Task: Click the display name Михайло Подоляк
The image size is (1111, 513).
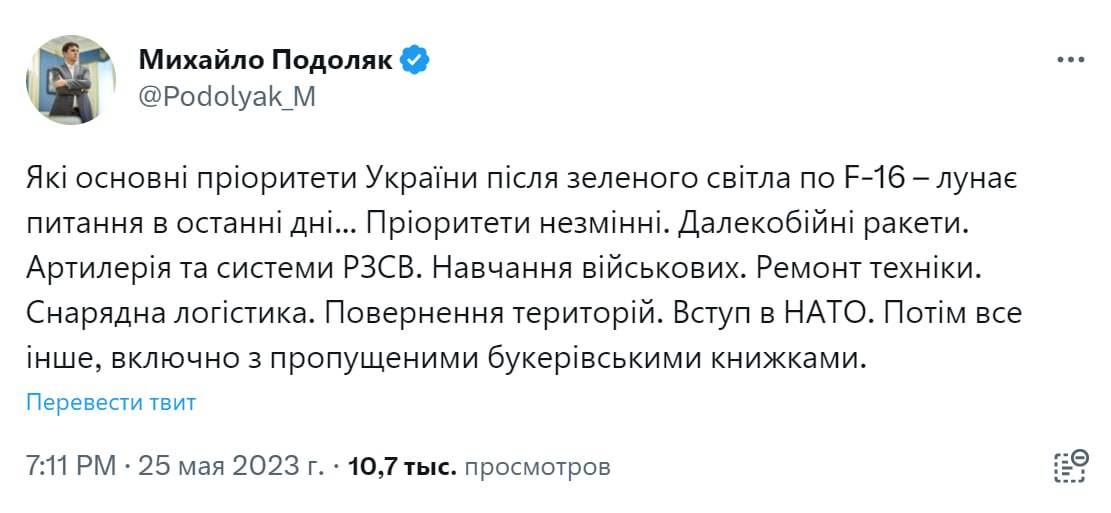Action: click(267, 60)
